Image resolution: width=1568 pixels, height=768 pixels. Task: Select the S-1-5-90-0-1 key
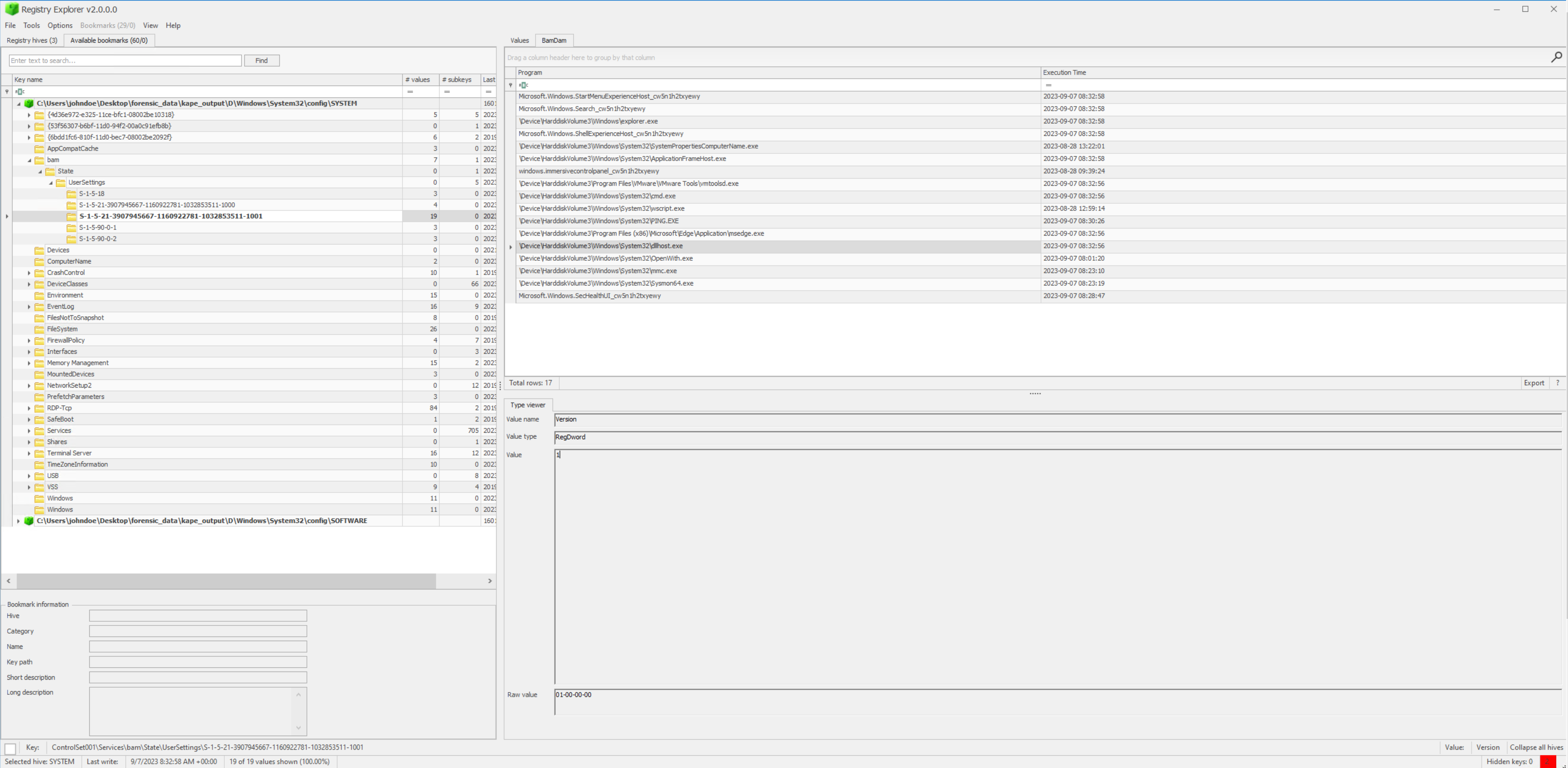[x=98, y=228]
